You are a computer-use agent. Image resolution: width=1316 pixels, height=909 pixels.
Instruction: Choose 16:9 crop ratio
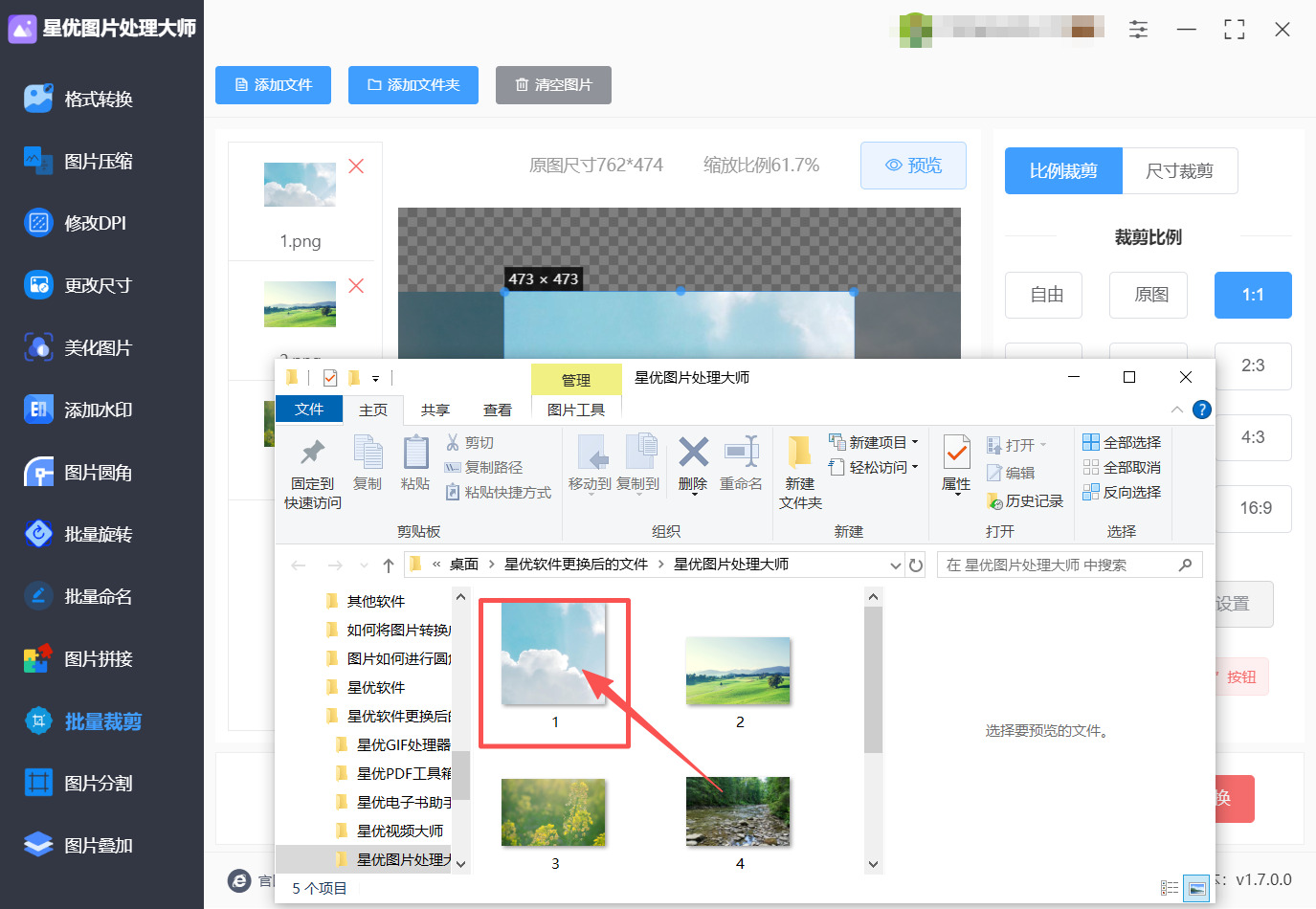click(x=1253, y=509)
